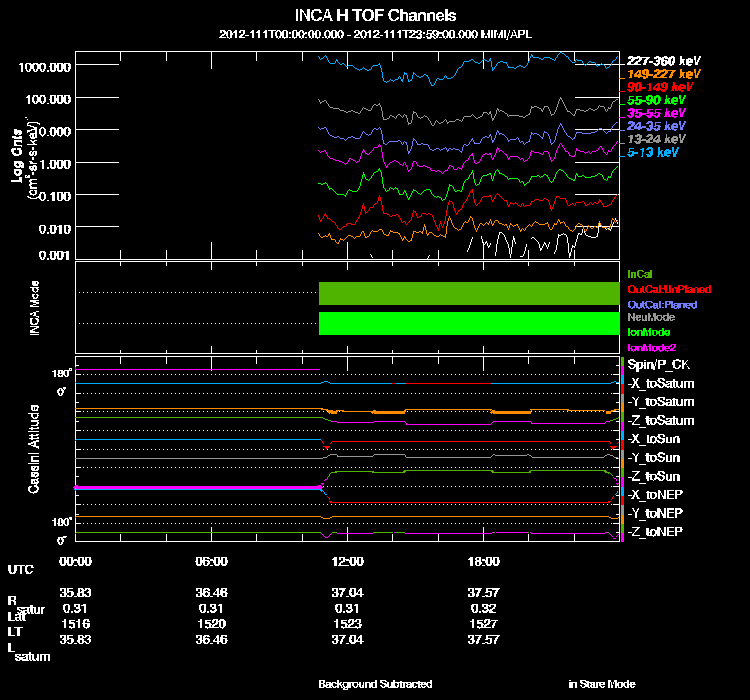Click the 'UTC' row header
Viewport: 750px width, 700px height.
coord(21,569)
